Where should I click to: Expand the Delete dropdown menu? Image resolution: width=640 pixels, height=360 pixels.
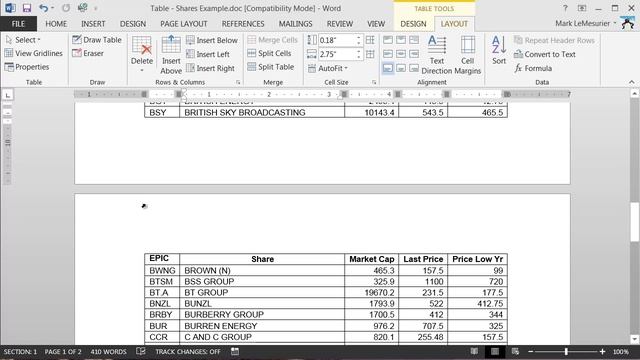[142, 71]
